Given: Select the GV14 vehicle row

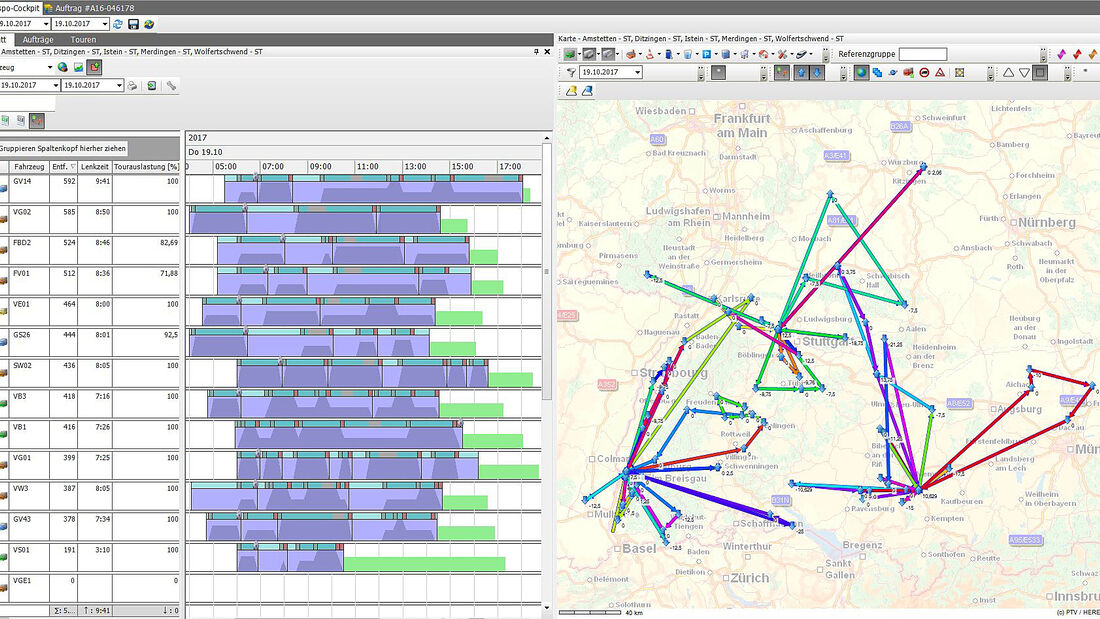Looking at the screenshot, I should (90, 189).
